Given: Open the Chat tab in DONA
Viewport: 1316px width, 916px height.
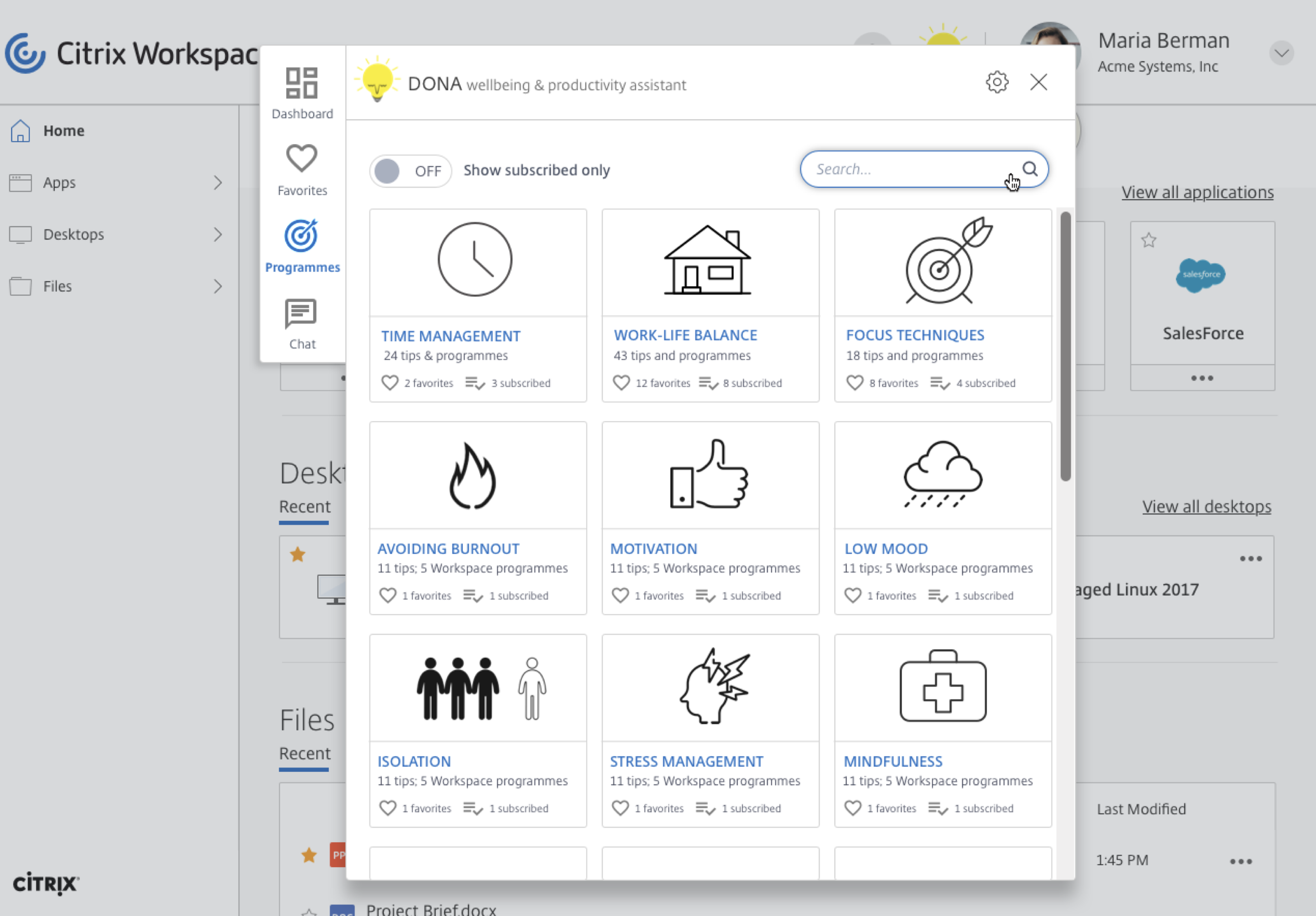Looking at the screenshot, I should coord(302,324).
